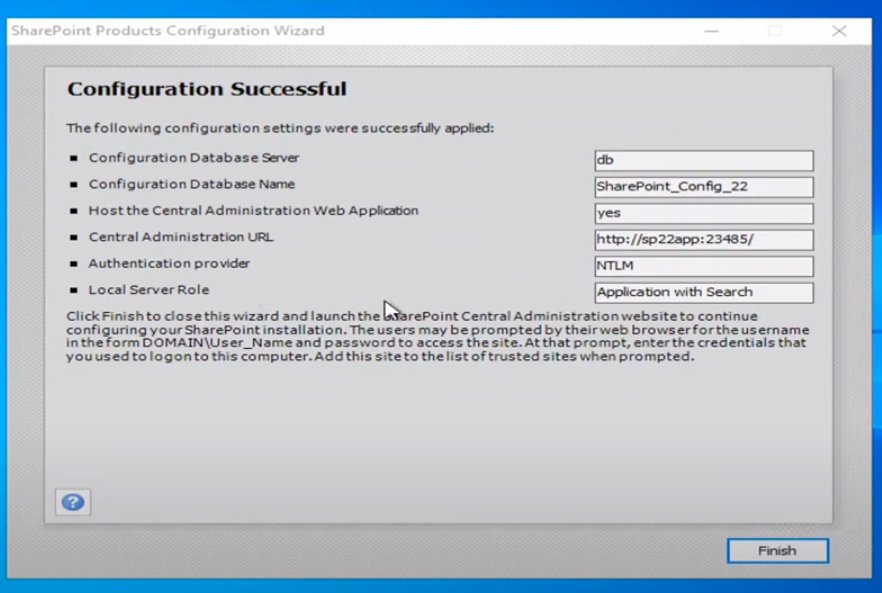Select the Configuration Database Server field showing db
Image resolution: width=882 pixels, height=593 pixels.
(x=703, y=160)
